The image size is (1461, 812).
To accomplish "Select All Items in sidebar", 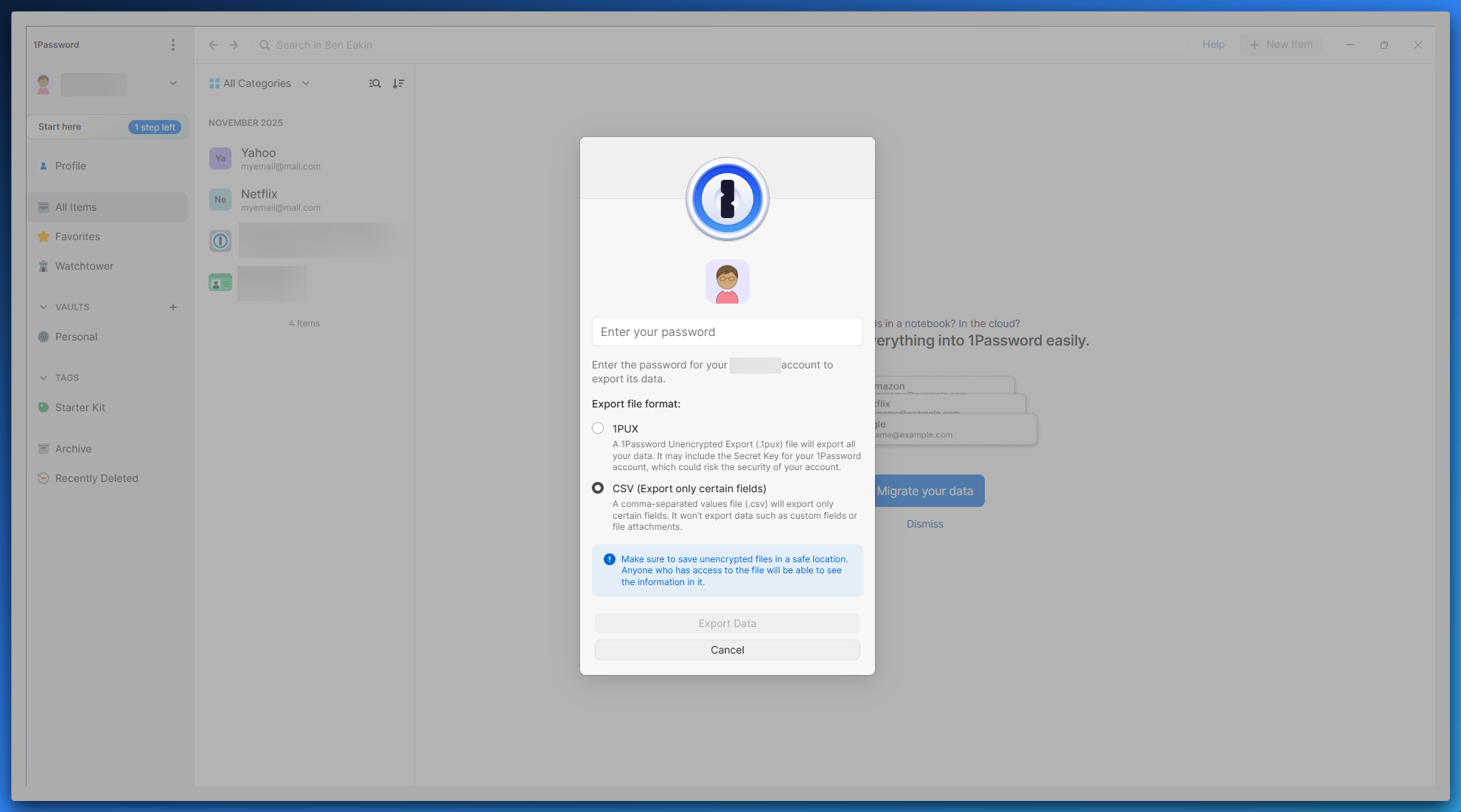I will [76, 207].
